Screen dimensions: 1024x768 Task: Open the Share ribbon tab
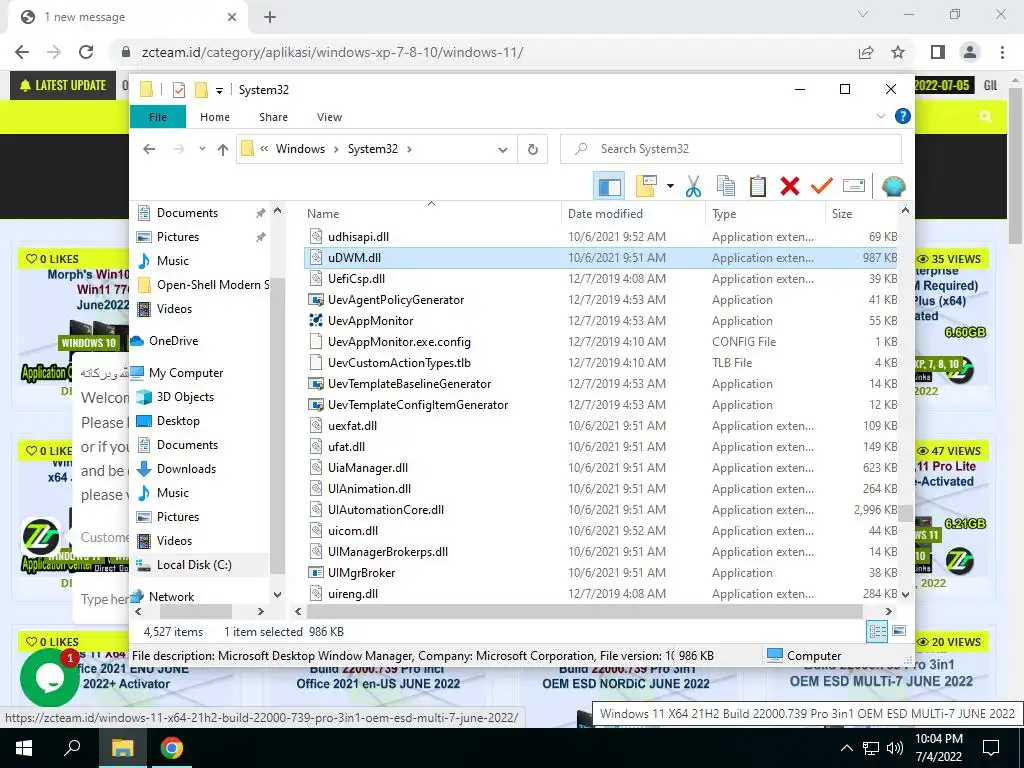pyautogui.click(x=273, y=117)
